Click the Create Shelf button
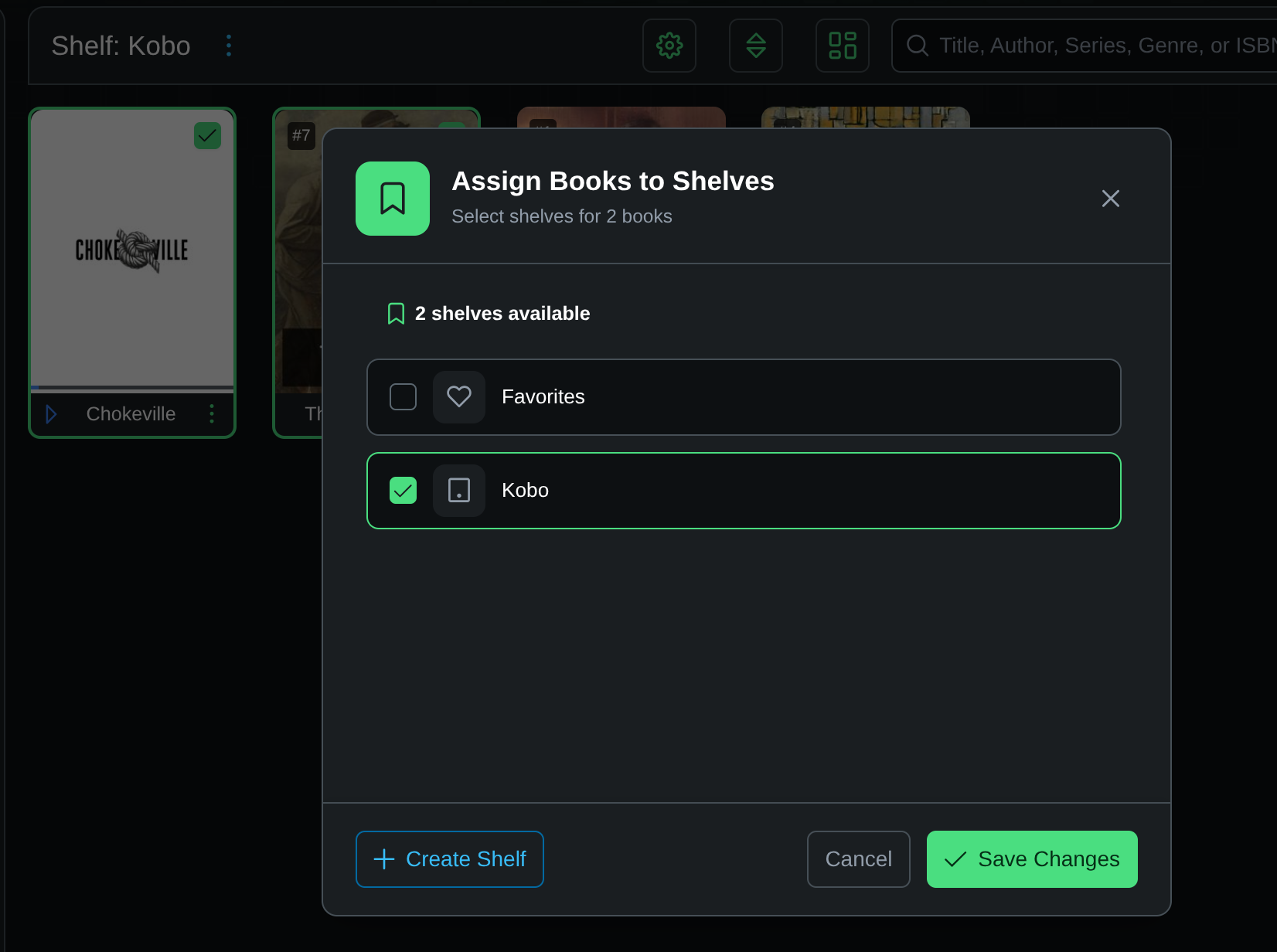Image resolution: width=1277 pixels, height=952 pixels. 449,858
